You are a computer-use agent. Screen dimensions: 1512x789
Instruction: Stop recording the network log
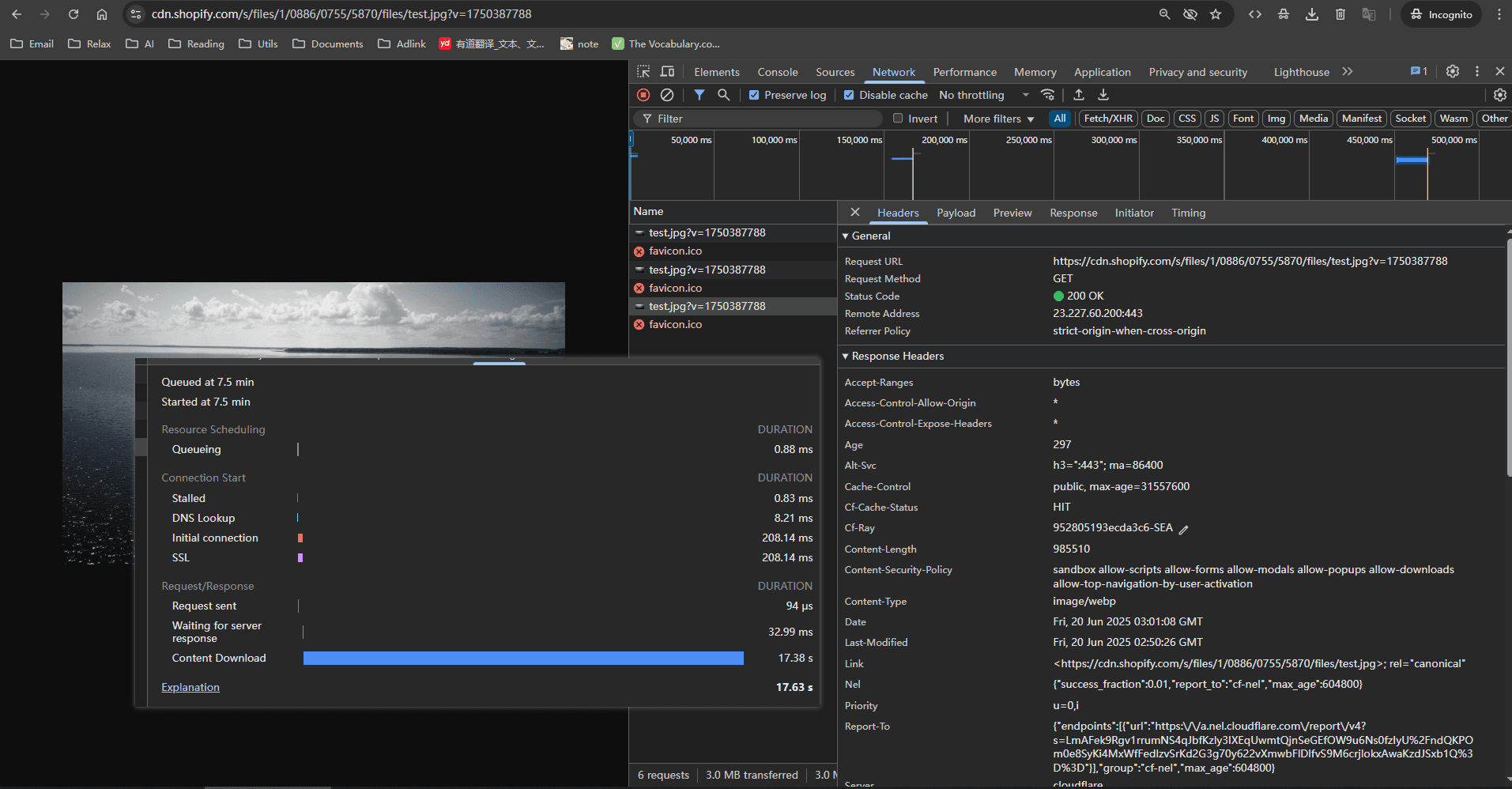643,95
